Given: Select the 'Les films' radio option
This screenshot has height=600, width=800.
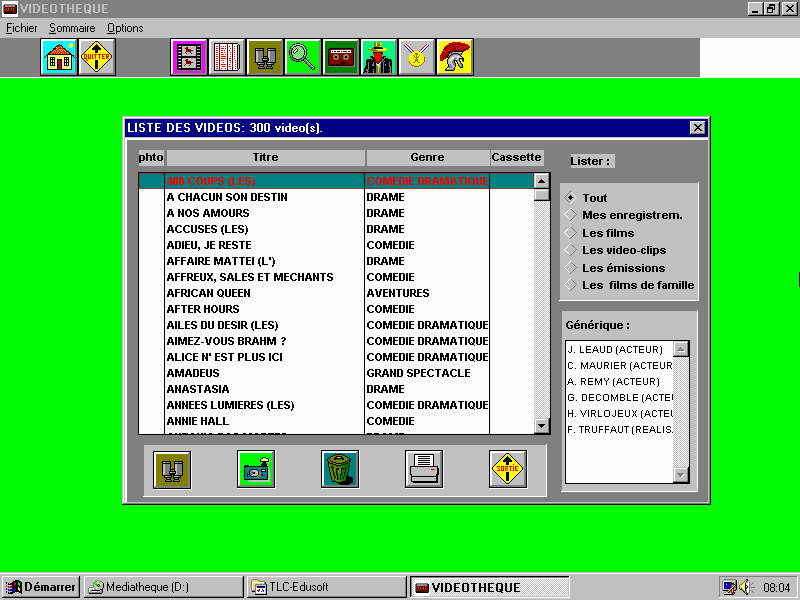Looking at the screenshot, I should point(571,233).
